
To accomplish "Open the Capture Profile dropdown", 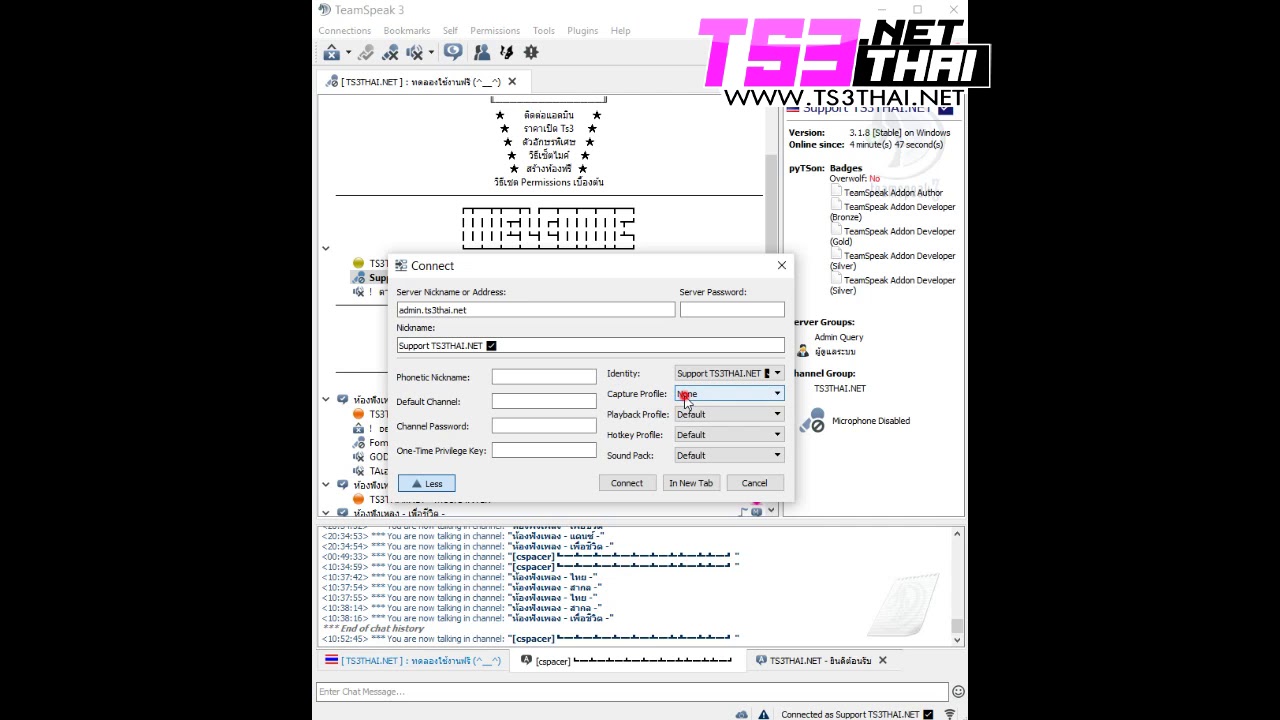I will click(729, 394).
